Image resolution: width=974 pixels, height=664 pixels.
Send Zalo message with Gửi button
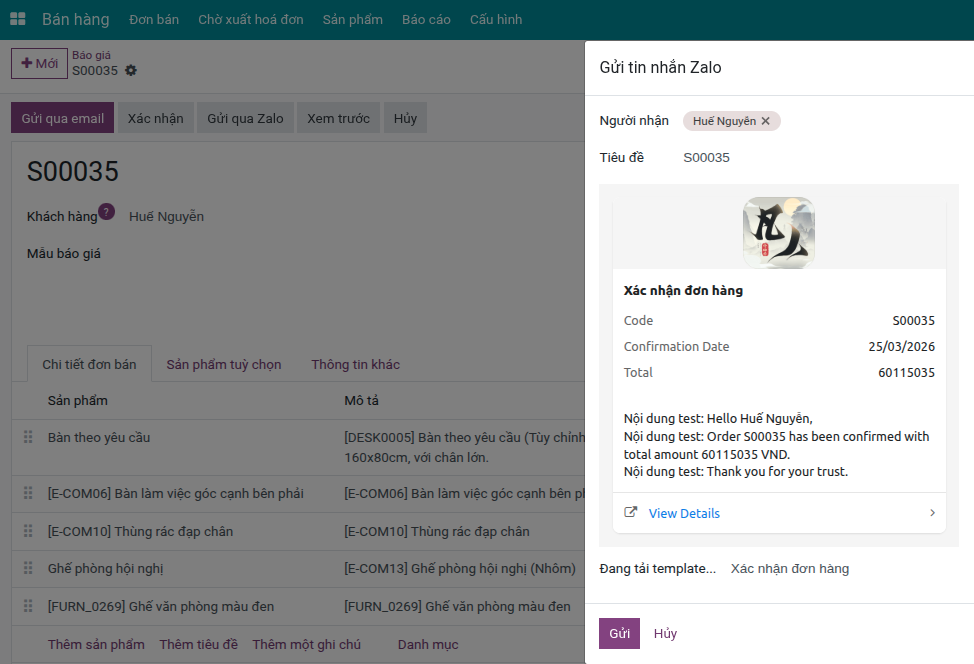tap(619, 633)
